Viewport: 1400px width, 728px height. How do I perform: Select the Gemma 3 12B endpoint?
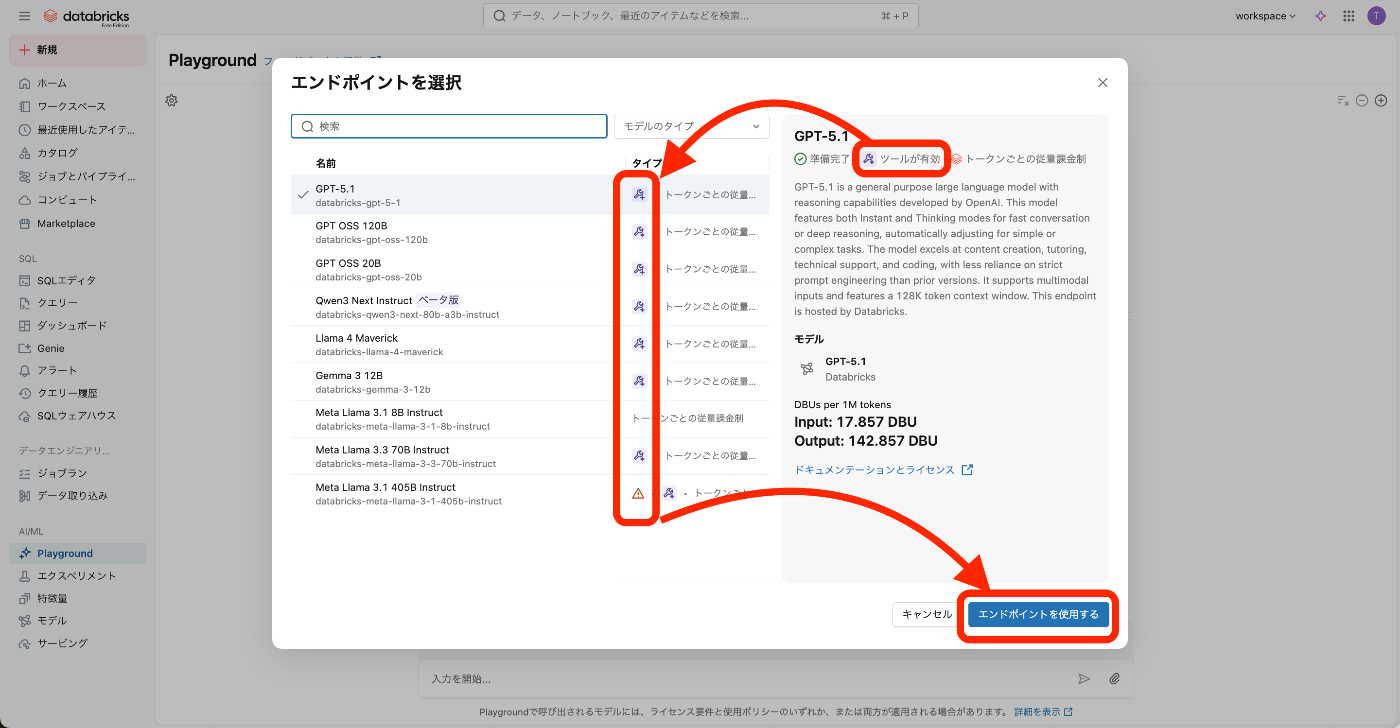pyautogui.click(x=530, y=382)
